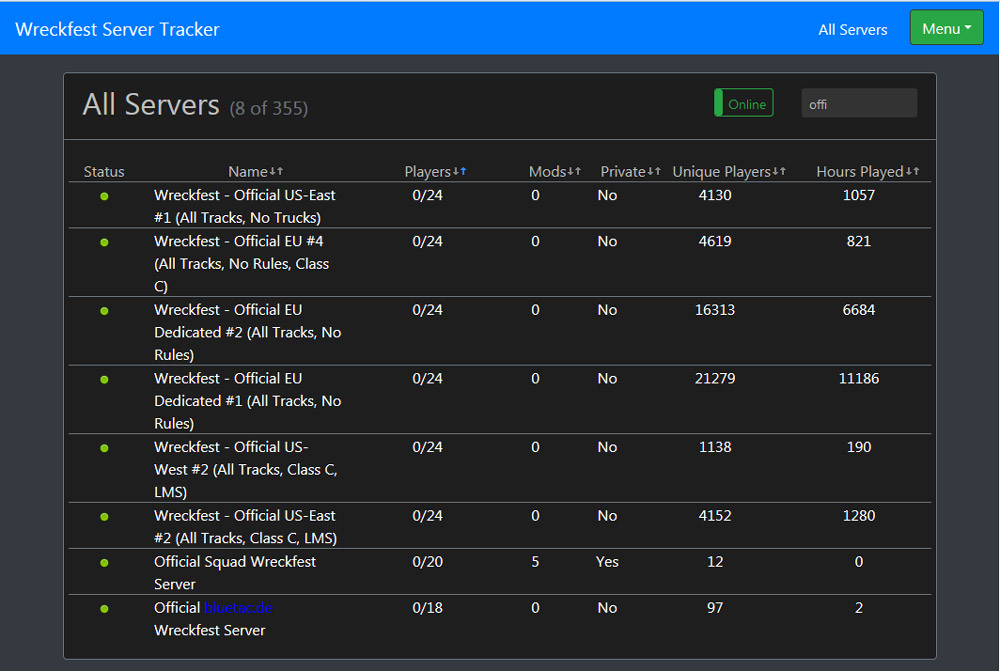Click the status dot for Official EU #4

(104, 242)
